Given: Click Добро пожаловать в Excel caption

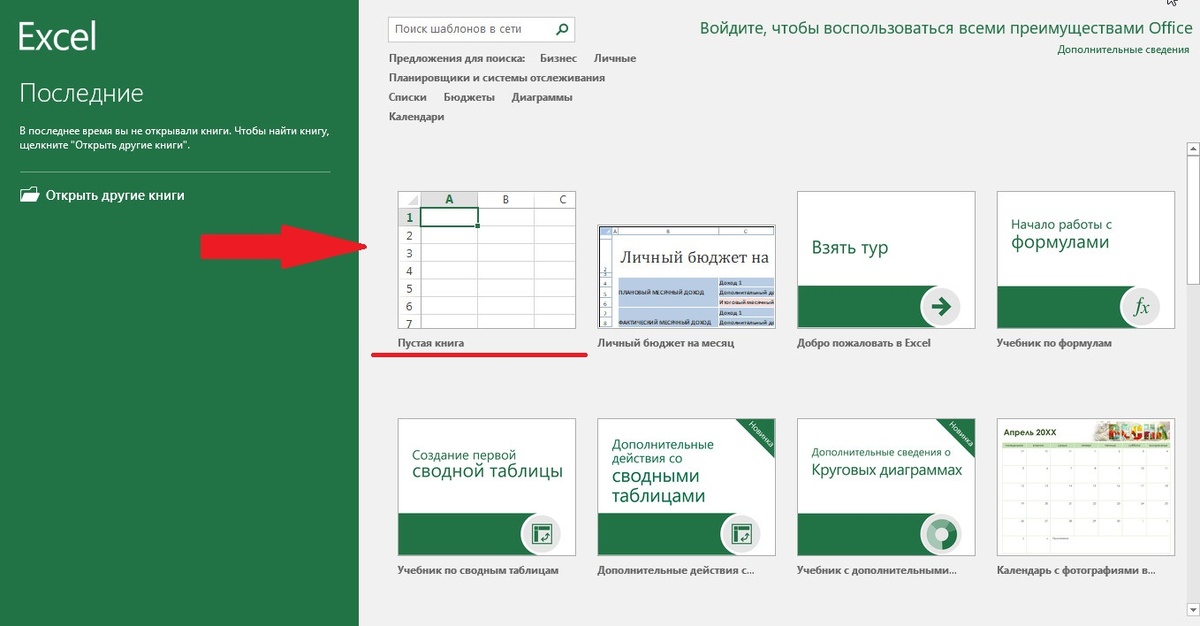Looking at the screenshot, I should (864, 343).
